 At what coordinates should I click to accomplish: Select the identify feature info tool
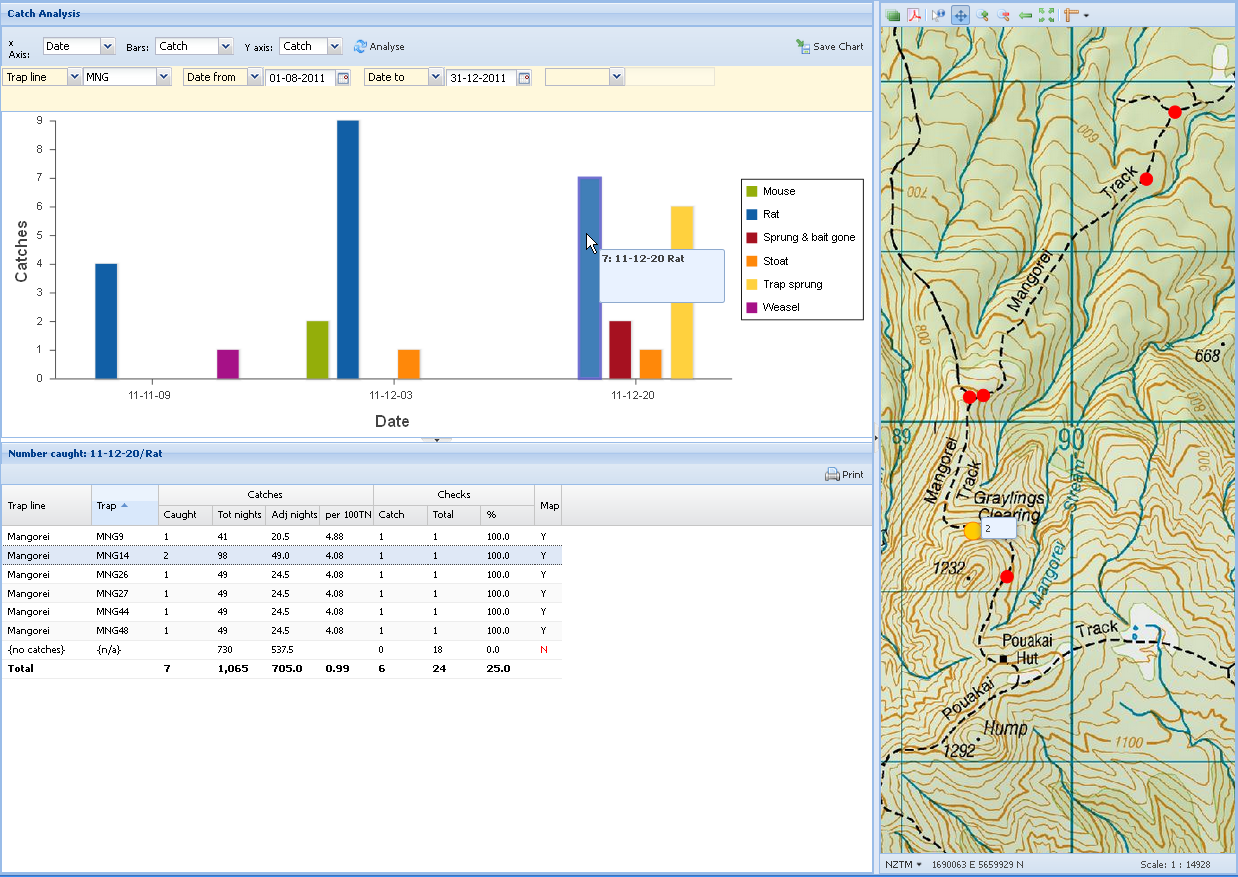tap(937, 15)
